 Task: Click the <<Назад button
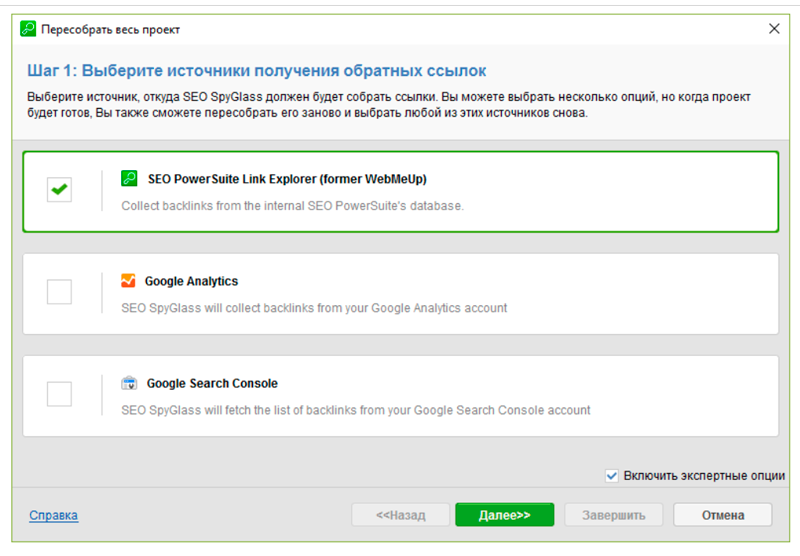point(401,515)
